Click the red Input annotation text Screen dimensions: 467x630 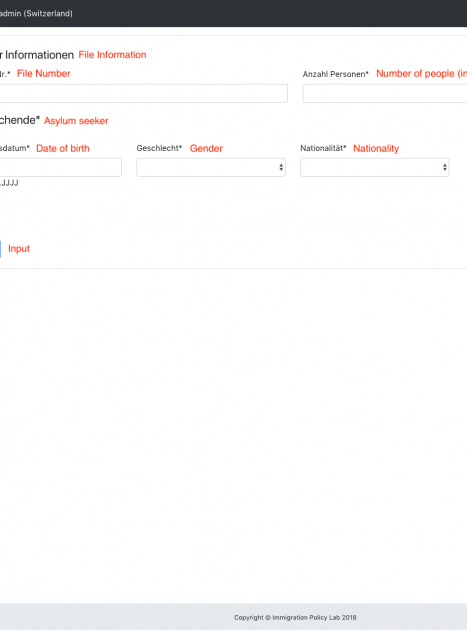tap(19, 249)
